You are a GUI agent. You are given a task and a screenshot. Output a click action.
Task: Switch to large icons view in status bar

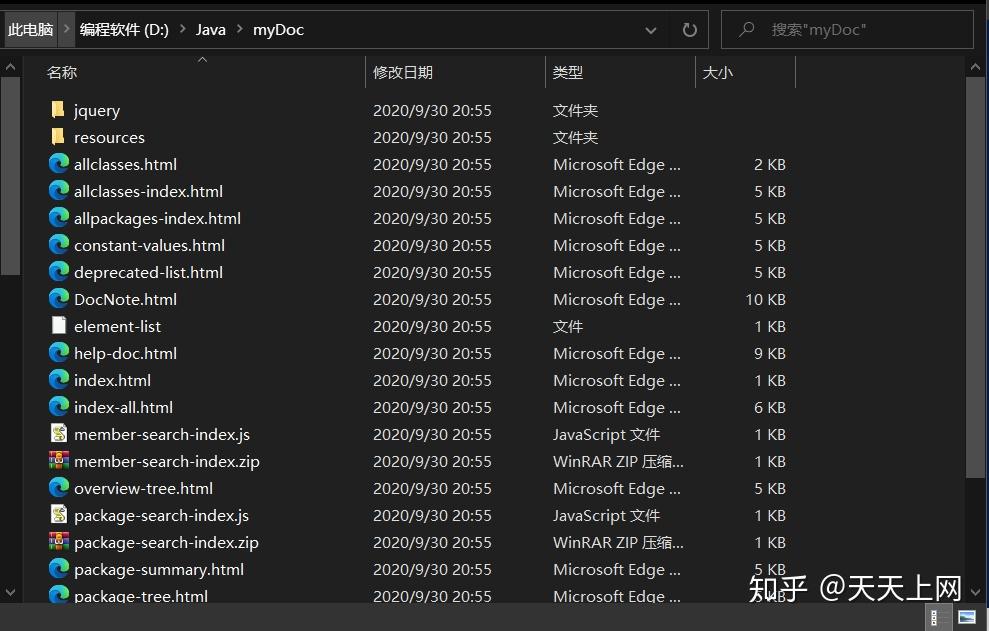[x=967, y=617]
